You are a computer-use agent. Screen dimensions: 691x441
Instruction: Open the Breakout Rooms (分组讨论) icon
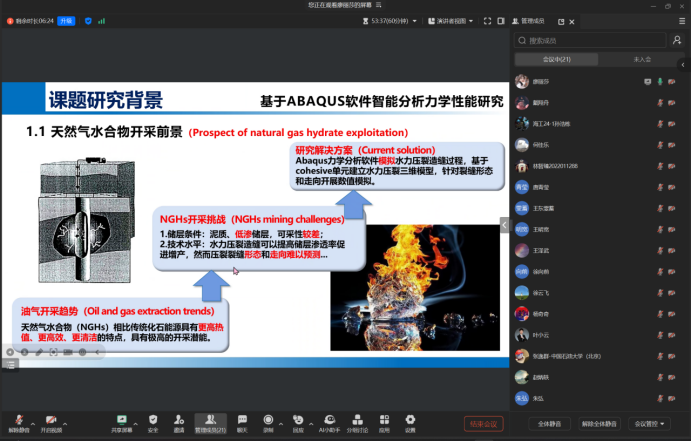(357, 420)
